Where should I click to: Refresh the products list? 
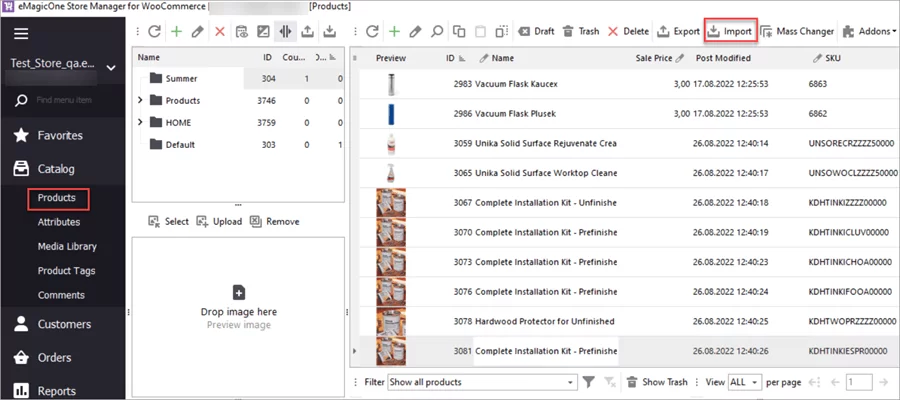[x=372, y=31]
